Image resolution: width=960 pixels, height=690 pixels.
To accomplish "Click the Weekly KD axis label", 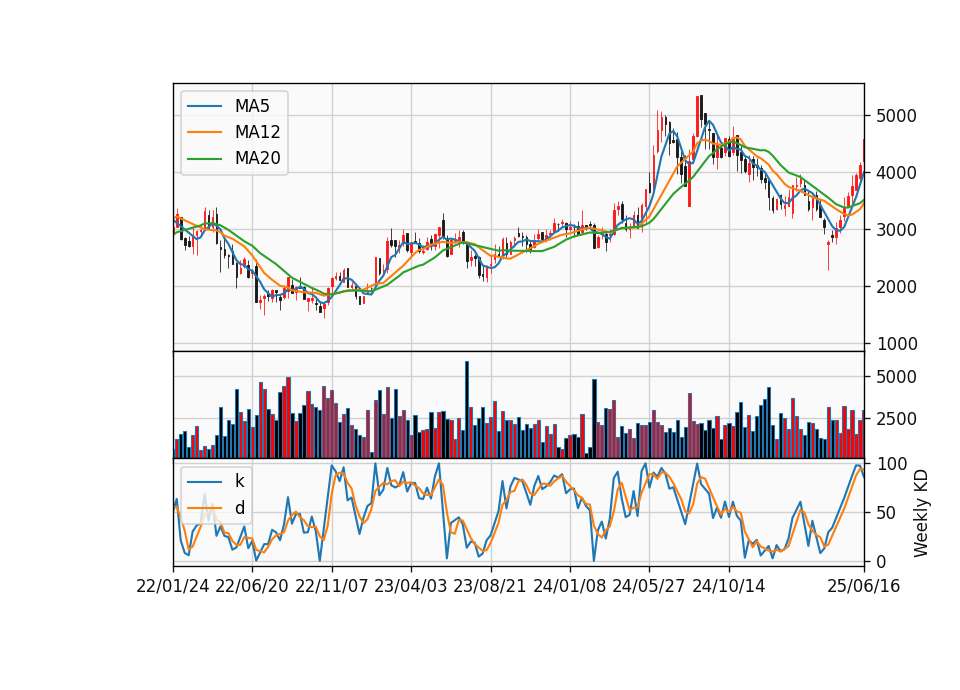I will 921,513.
